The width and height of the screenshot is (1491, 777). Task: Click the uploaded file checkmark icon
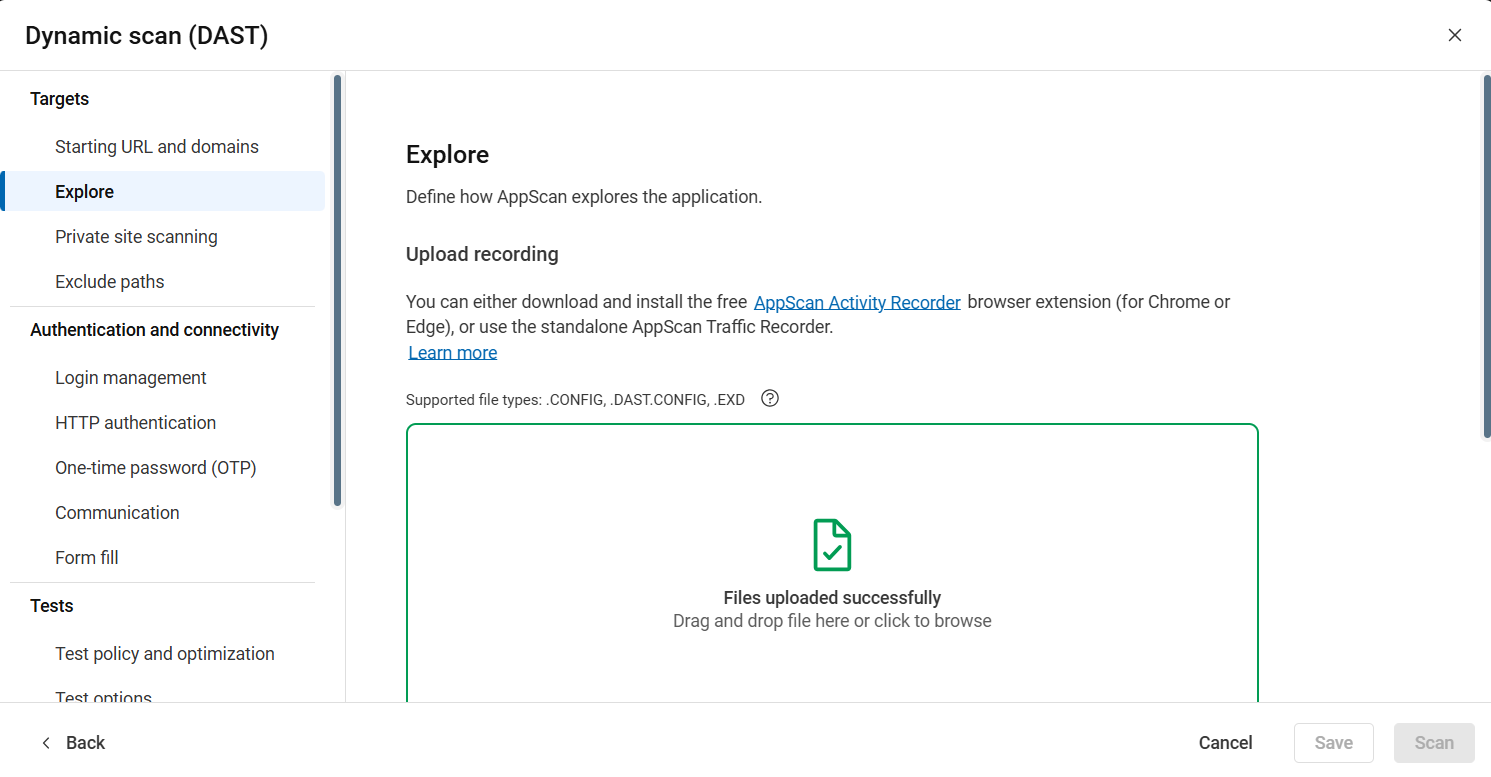(x=832, y=545)
